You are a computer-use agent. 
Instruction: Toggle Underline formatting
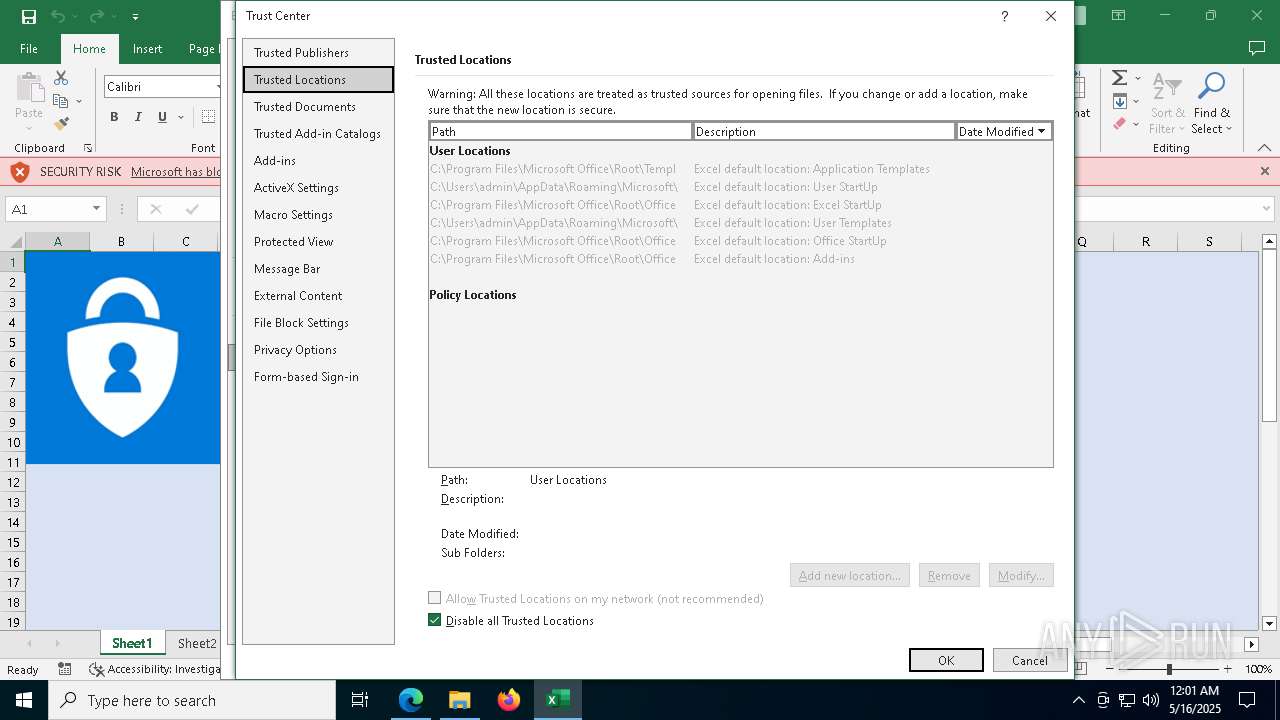[x=162, y=117]
